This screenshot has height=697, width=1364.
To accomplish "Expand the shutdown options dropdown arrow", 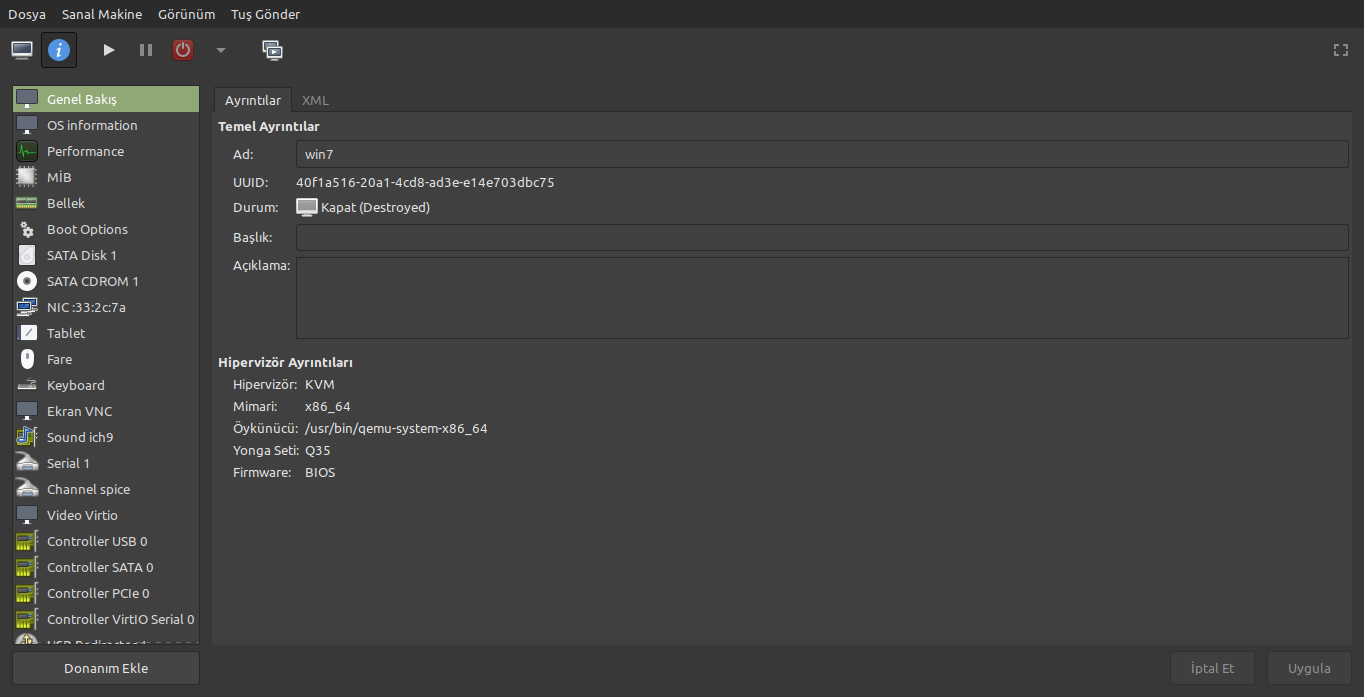I will [x=221, y=50].
